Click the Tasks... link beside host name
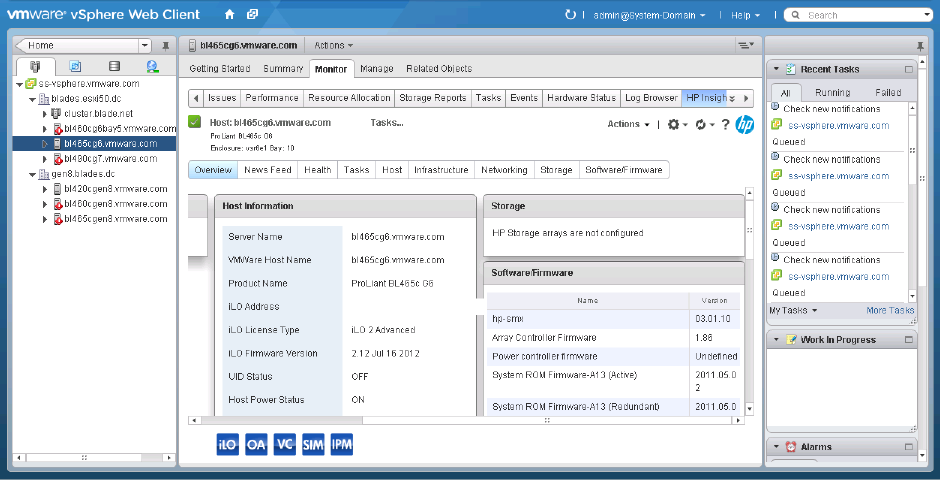This screenshot has width=940, height=480. [x=387, y=123]
